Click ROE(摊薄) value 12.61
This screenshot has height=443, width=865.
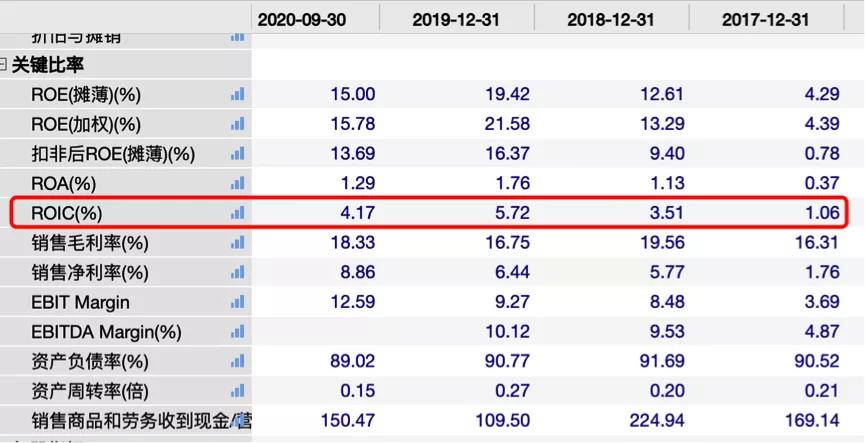tap(662, 94)
